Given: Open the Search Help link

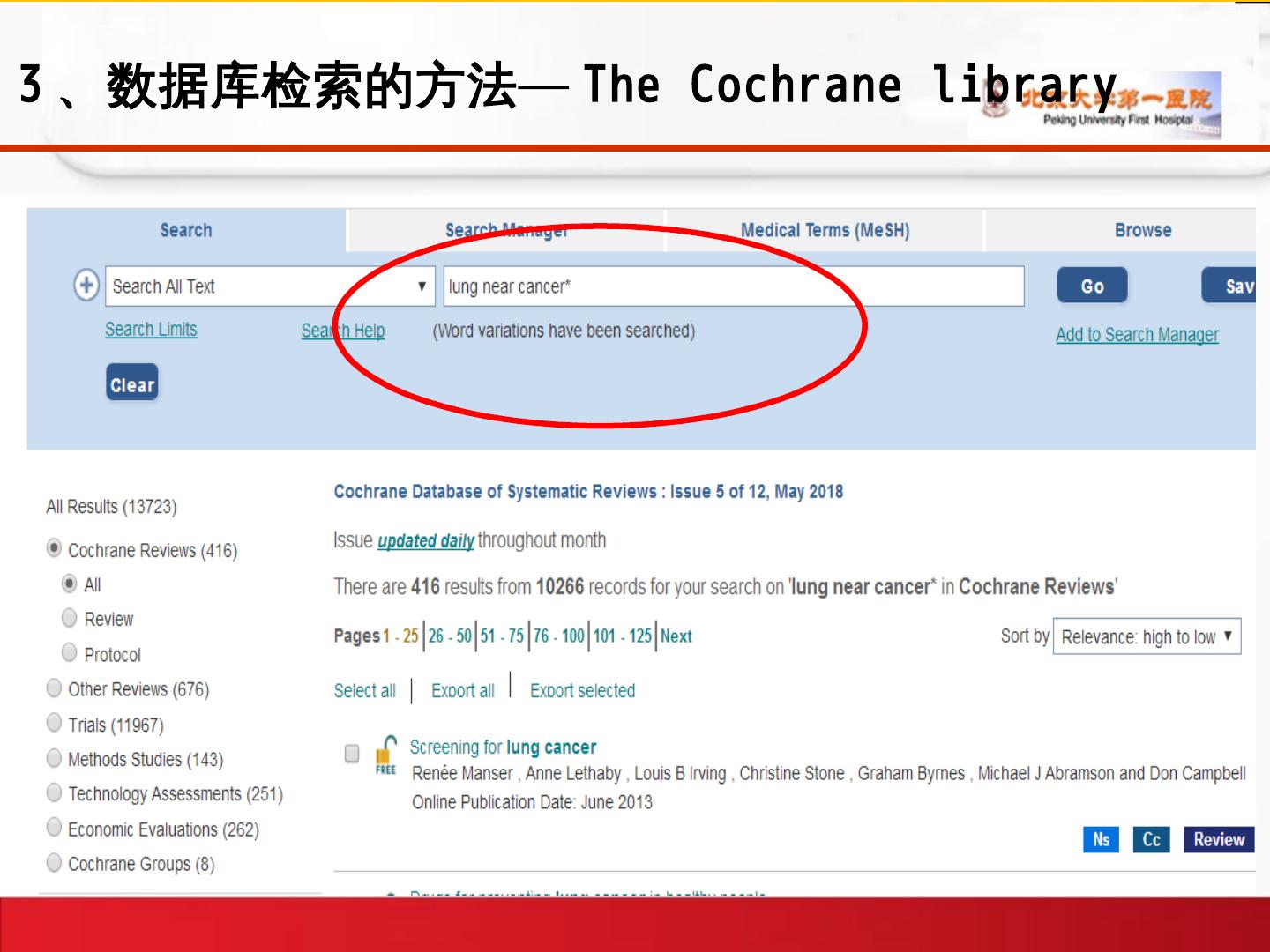Looking at the screenshot, I should pos(343,331).
